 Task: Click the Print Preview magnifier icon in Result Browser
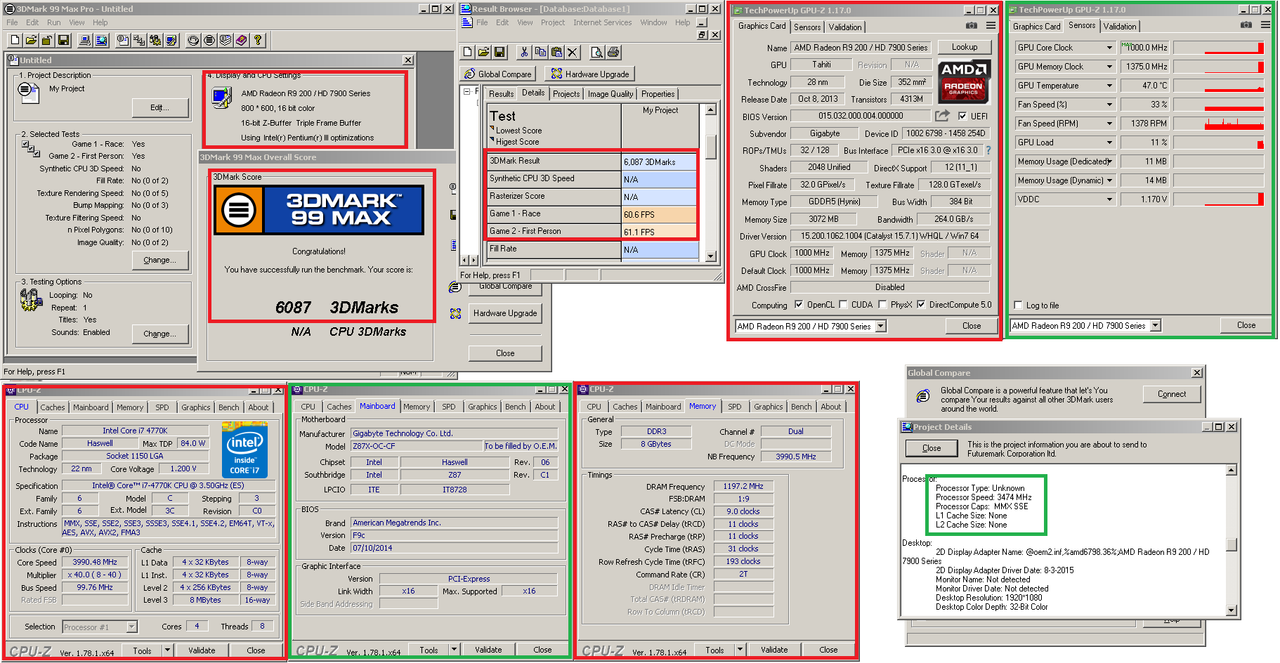pyautogui.click(x=597, y=52)
